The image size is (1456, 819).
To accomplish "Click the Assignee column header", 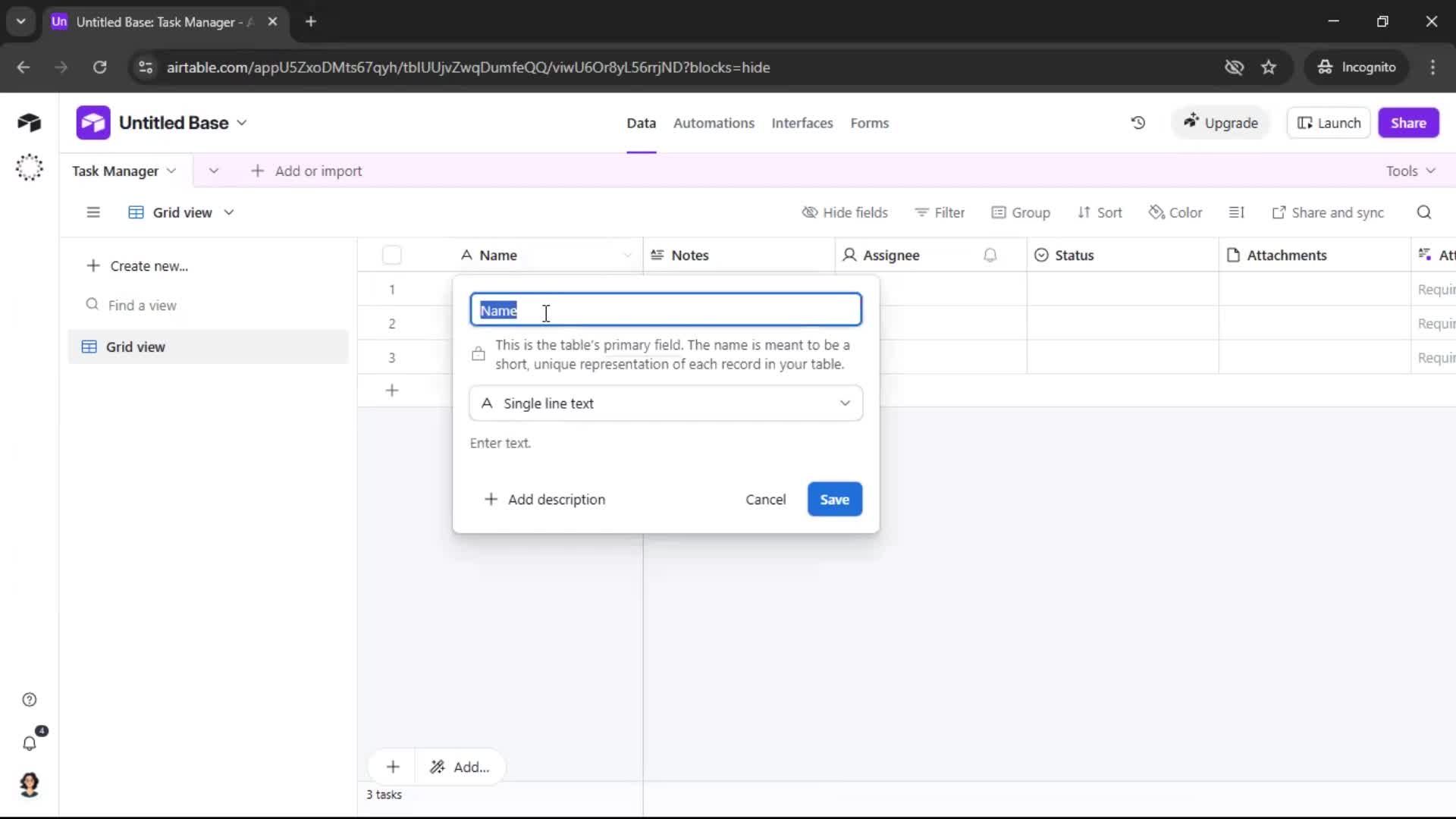I will pos(930,256).
